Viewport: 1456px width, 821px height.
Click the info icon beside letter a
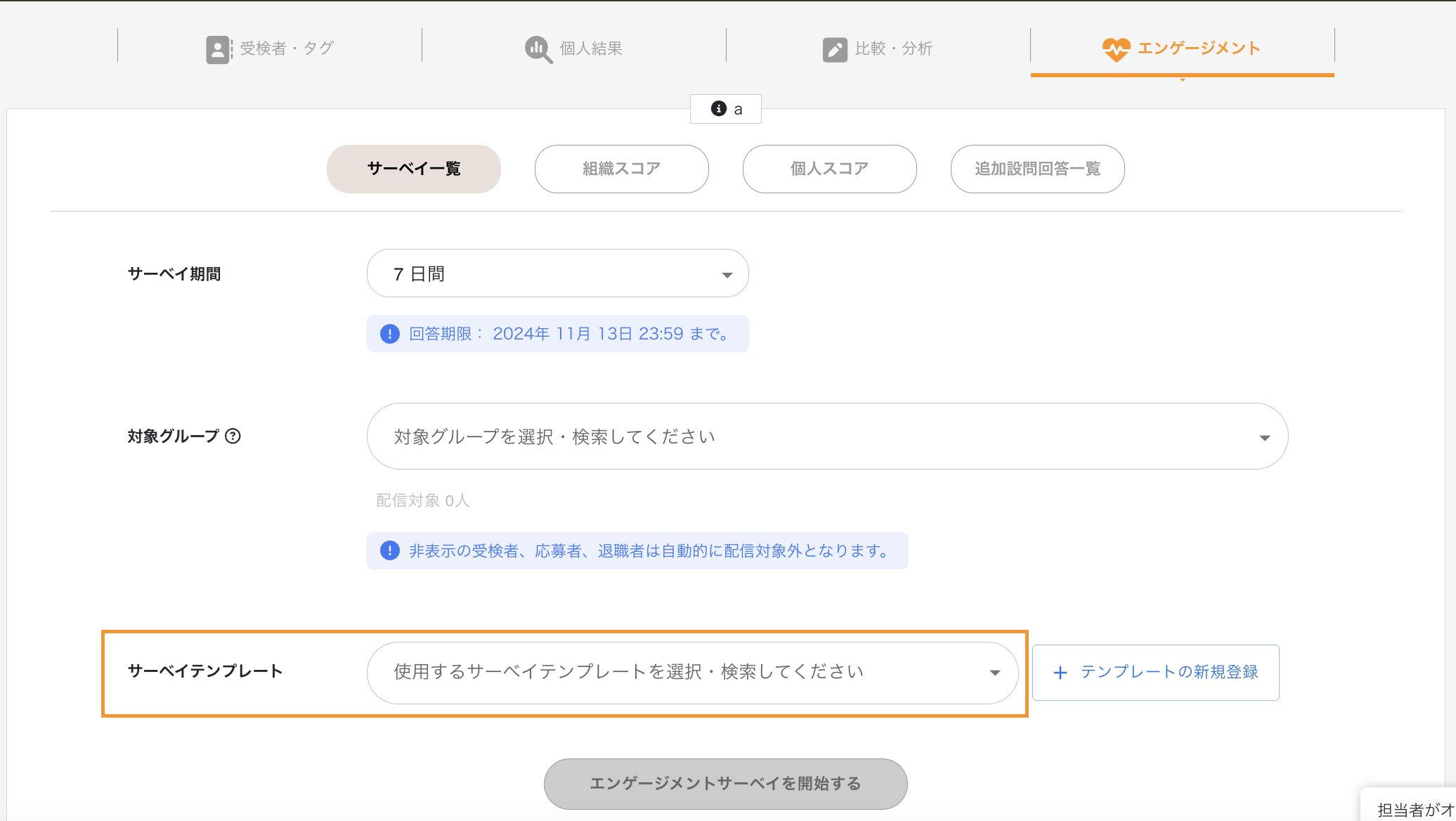tap(718, 108)
